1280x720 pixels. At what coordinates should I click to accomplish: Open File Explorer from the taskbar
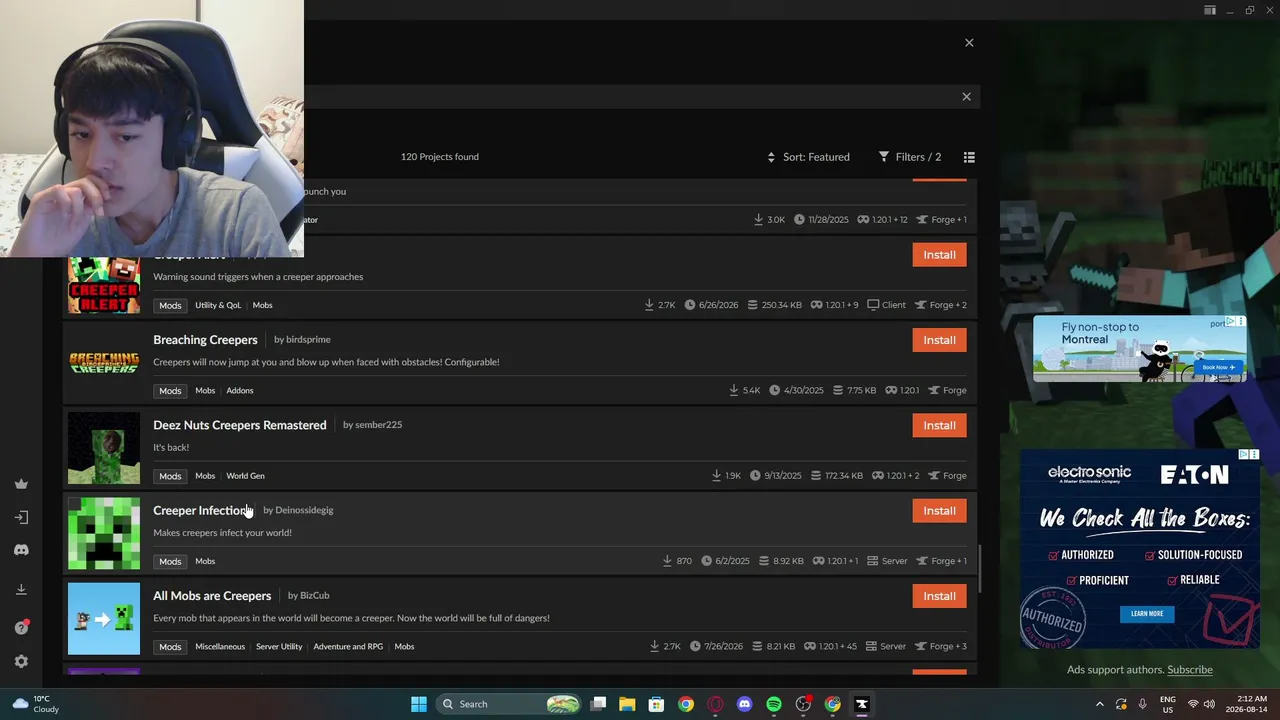click(627, 704)
